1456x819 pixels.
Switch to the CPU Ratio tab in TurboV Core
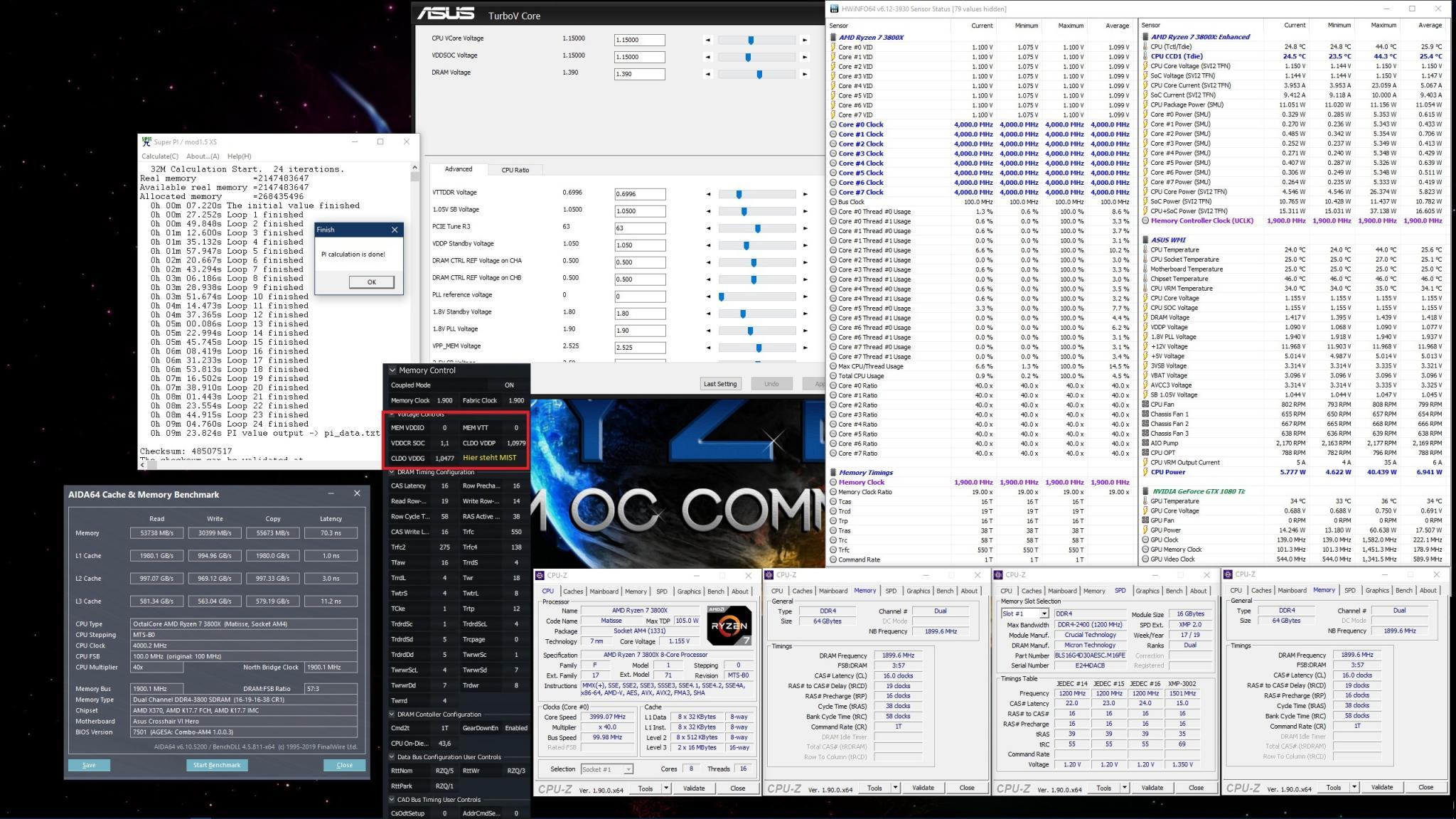point(515,170)
